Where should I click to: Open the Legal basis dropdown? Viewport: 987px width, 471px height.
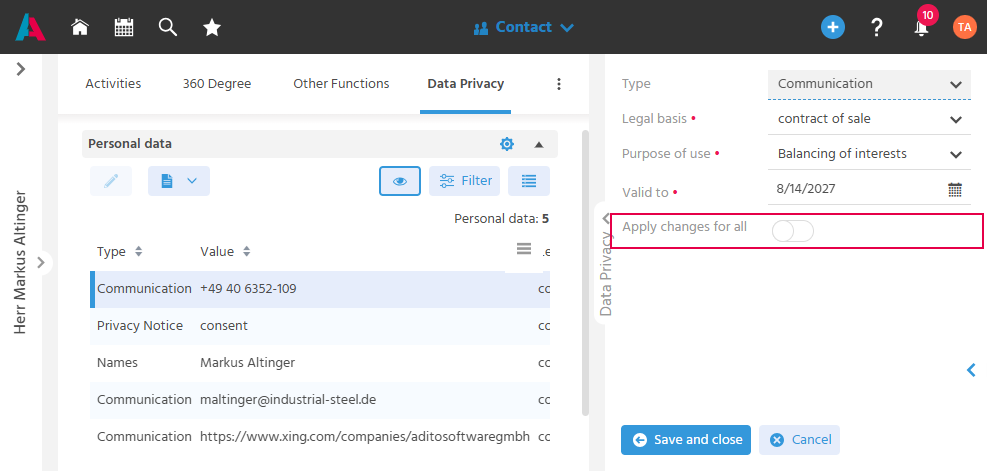coord(869,119)
